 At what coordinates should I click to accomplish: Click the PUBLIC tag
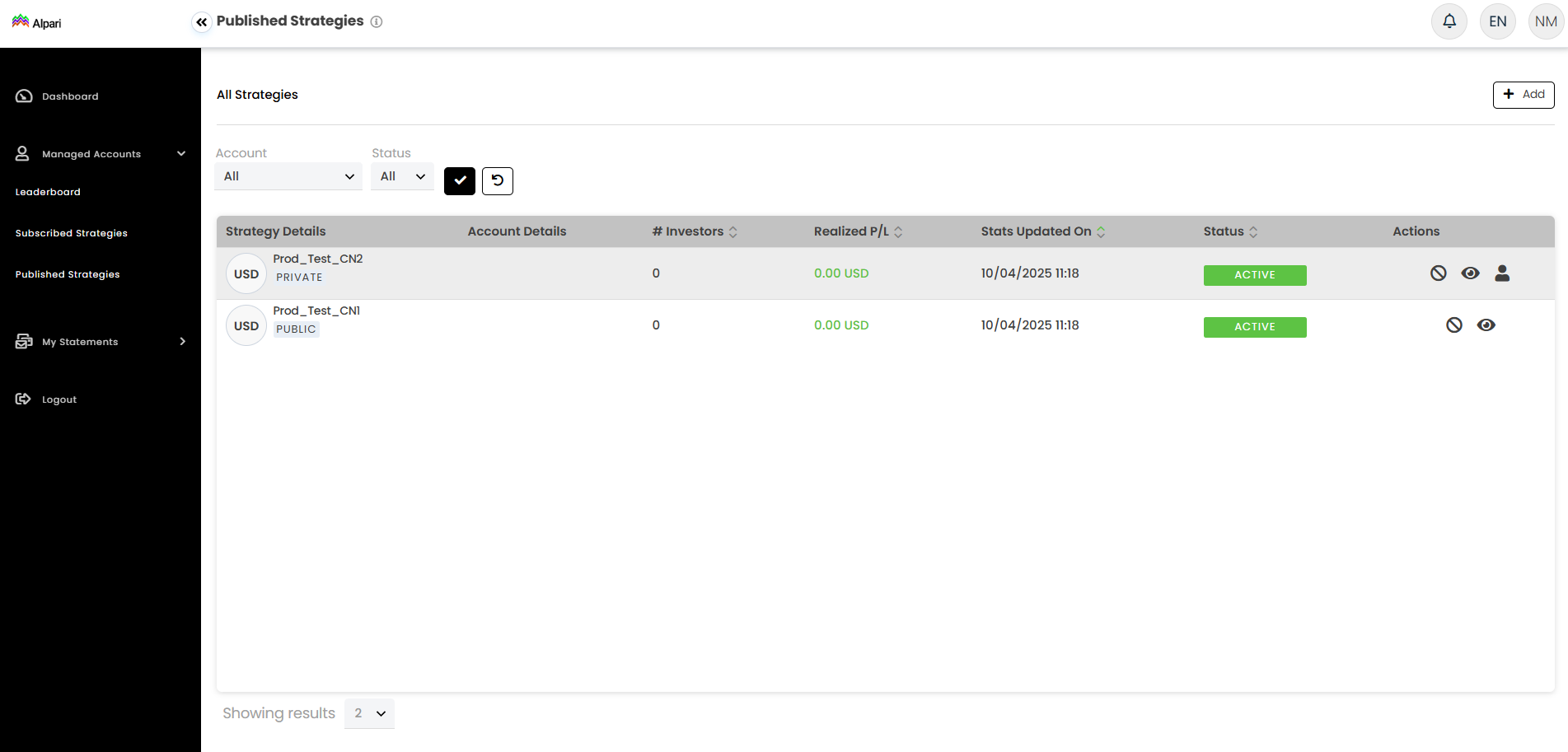[x=296, y=329]
